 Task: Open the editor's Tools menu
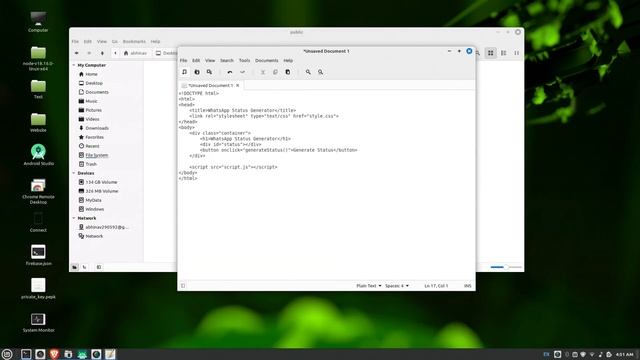coord(244,60)
